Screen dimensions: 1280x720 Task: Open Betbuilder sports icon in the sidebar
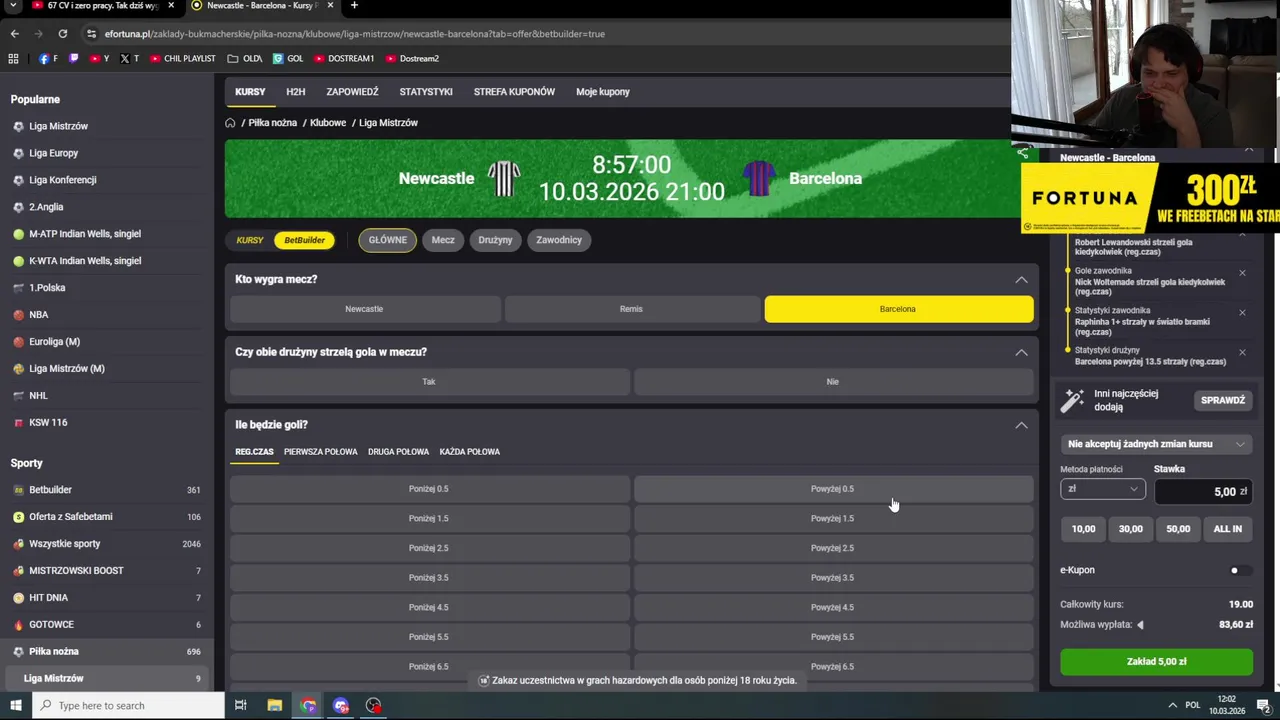tap(19, 490)
